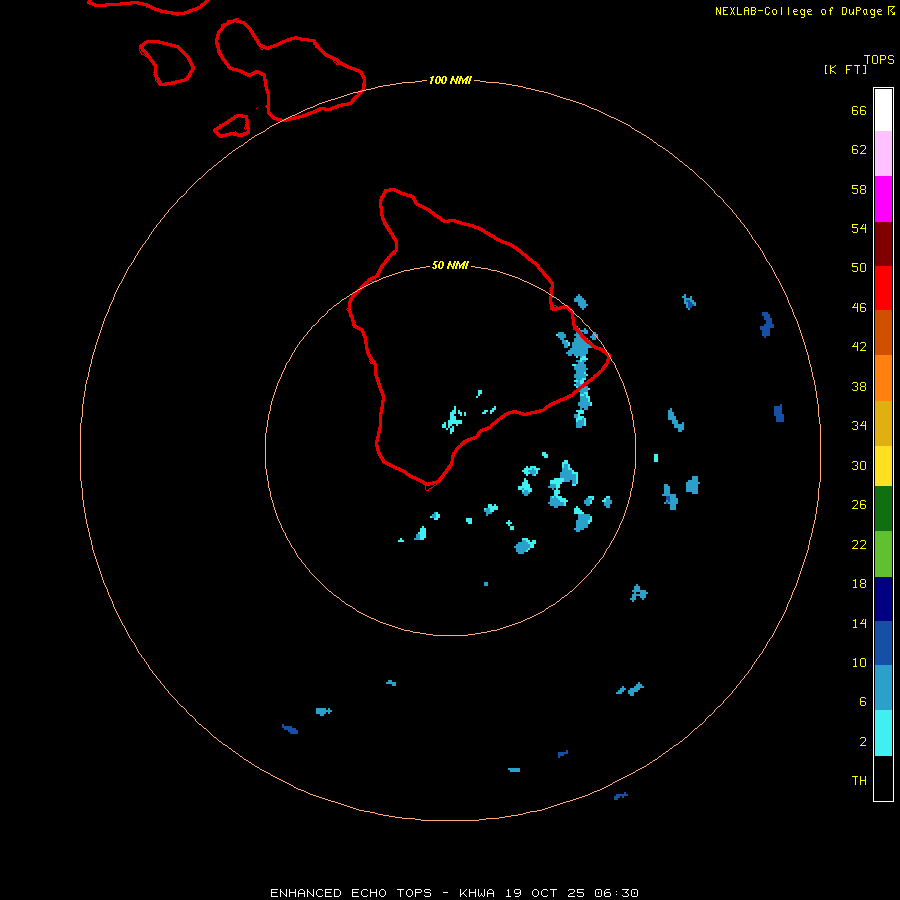Click the "[K FT]" units label
This screenshot has height=900, width=900.
(x=845, y=70)
